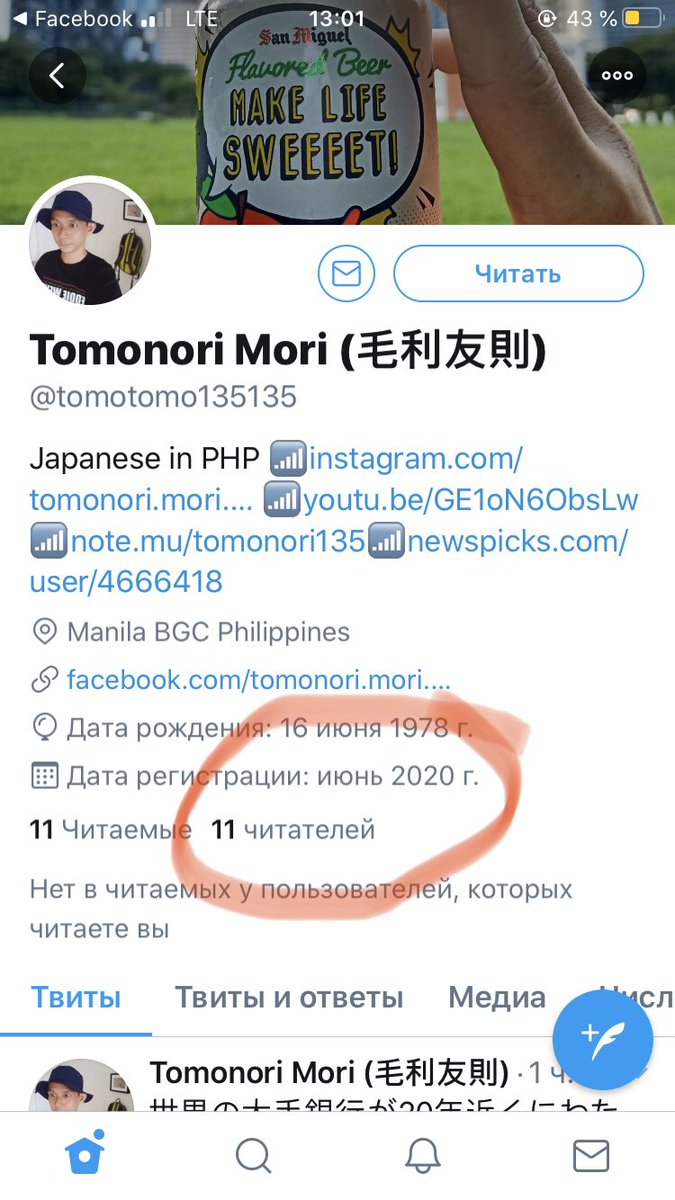Open the Search magnifier in bottom bar

point(254,1155)
